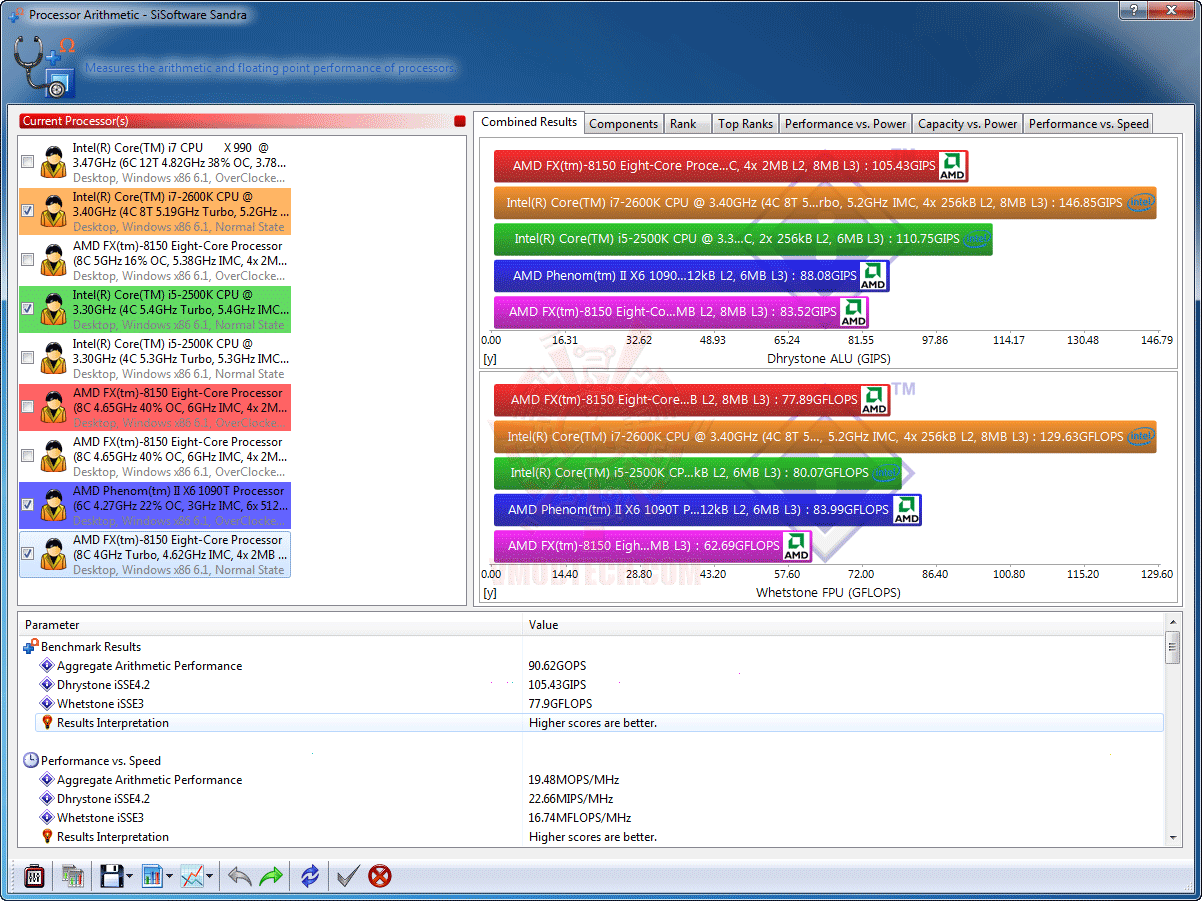Check the FX-8150 5GHz 16% OC checkbox
Image resolution: width=1202 pixels, height=901 pixels.
point(28,260)
